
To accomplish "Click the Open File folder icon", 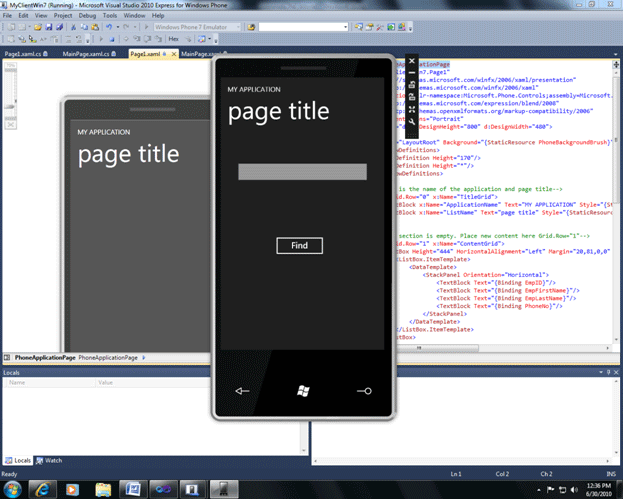I will tap(38, 27).
